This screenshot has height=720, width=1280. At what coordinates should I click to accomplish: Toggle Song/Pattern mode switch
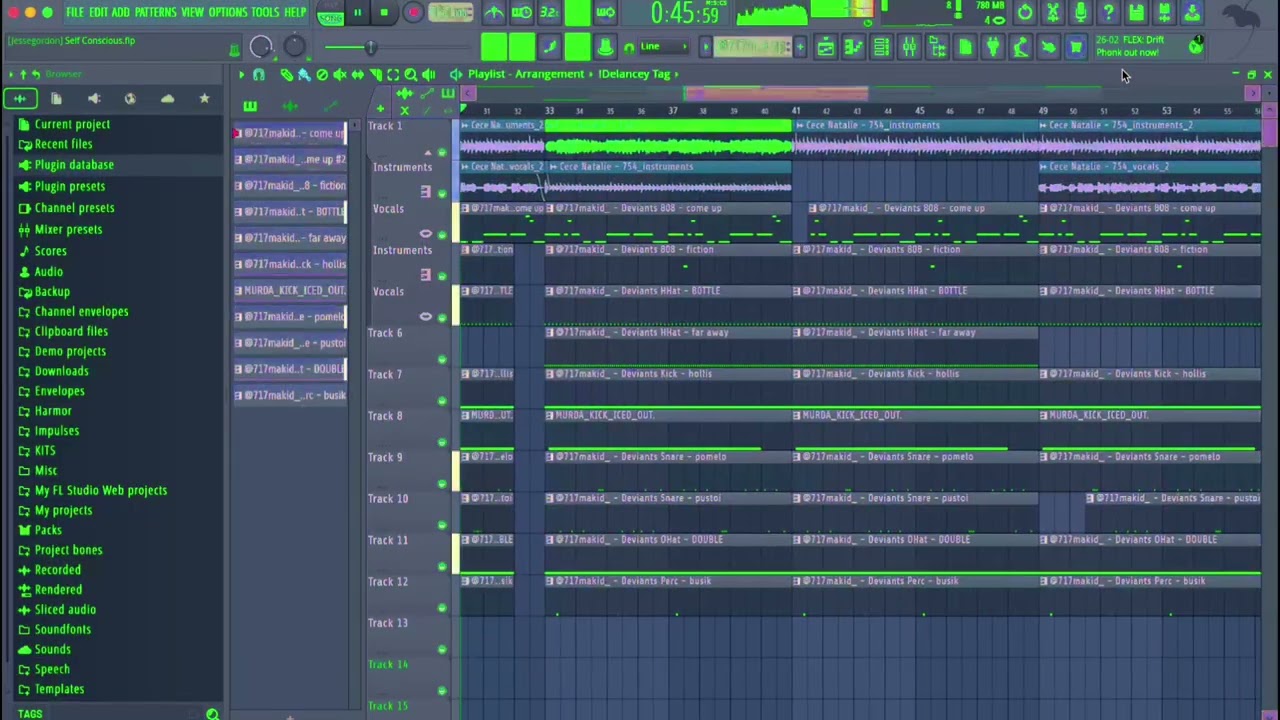pos(330,14)
